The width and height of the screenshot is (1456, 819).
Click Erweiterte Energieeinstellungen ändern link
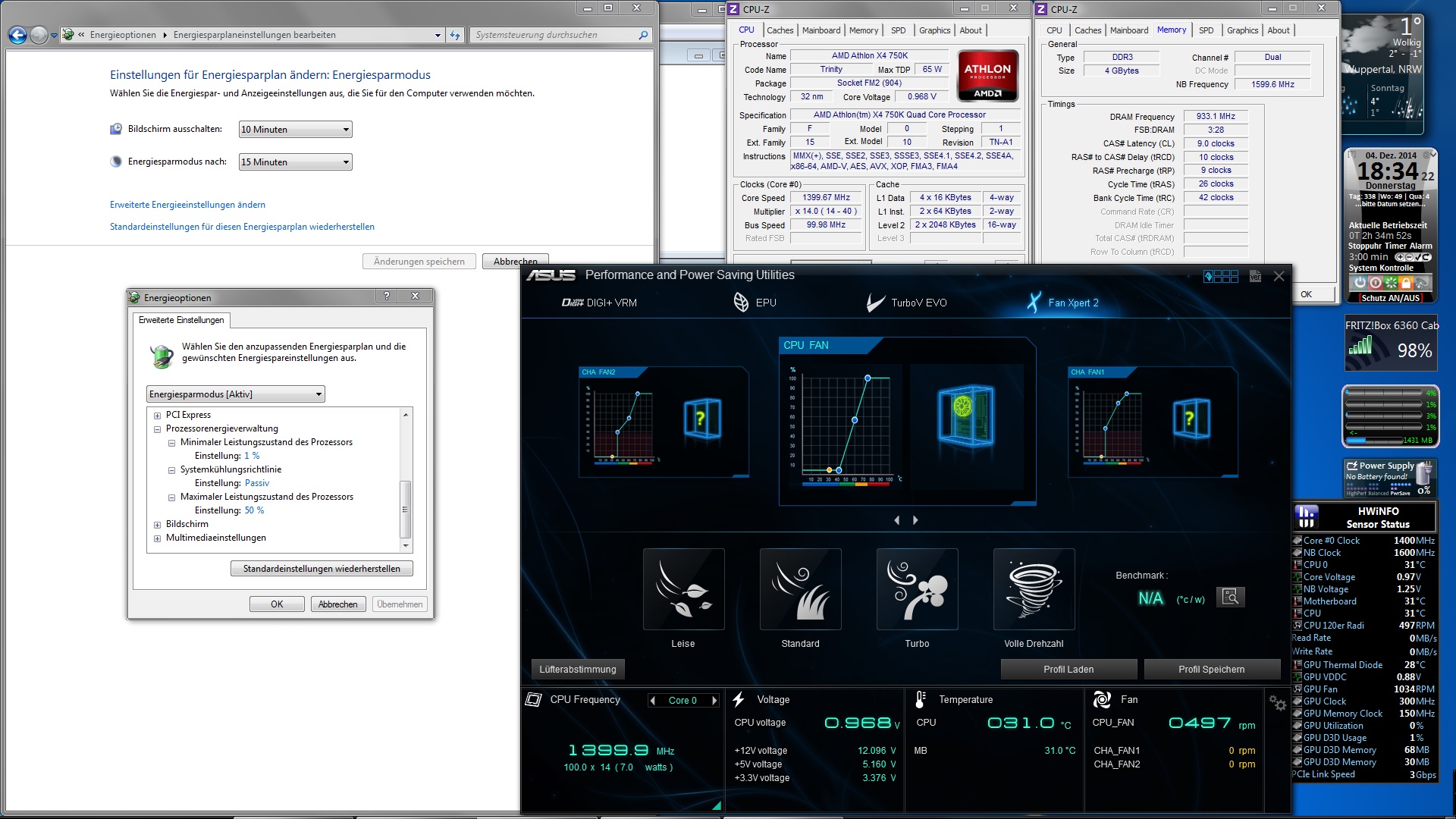point(187,205)
